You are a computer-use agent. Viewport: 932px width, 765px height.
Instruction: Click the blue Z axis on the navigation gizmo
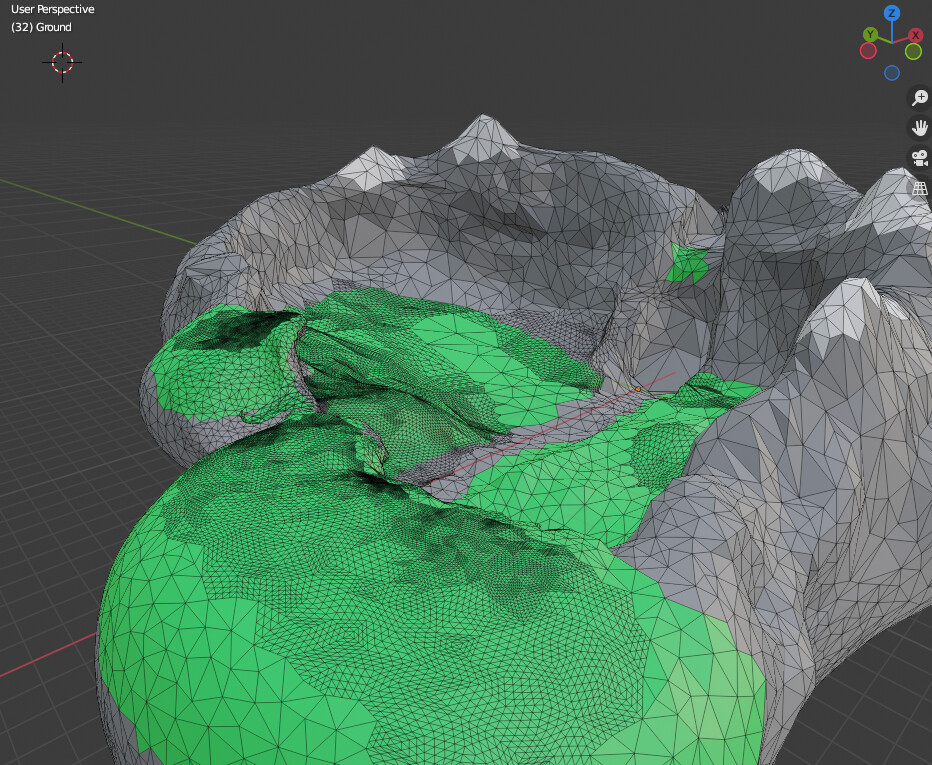pos(892,12)
